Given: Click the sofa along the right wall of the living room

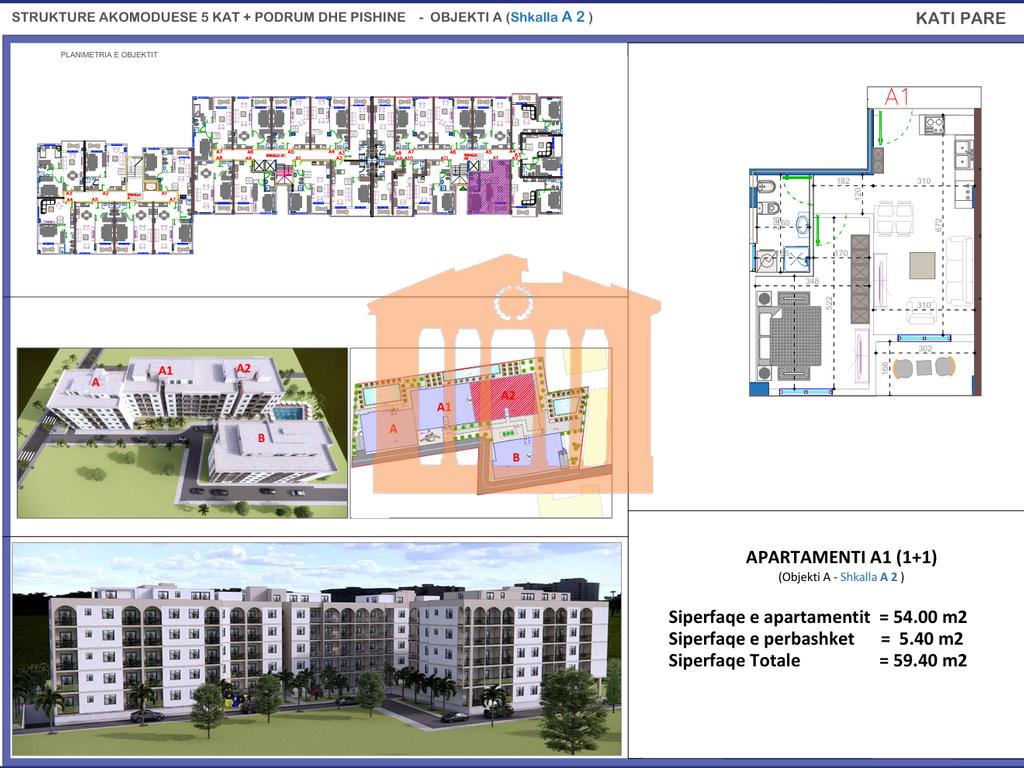Looking at the screenshot, I should (x=959, y=272).
